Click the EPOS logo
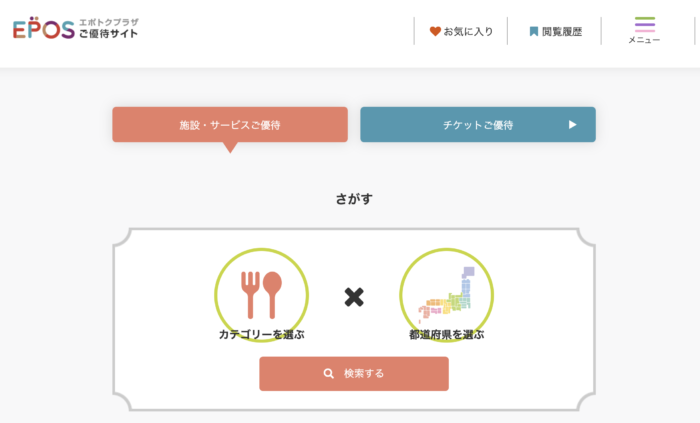The height and width of the screenshot is (423, 700). [x=43, y=29]
